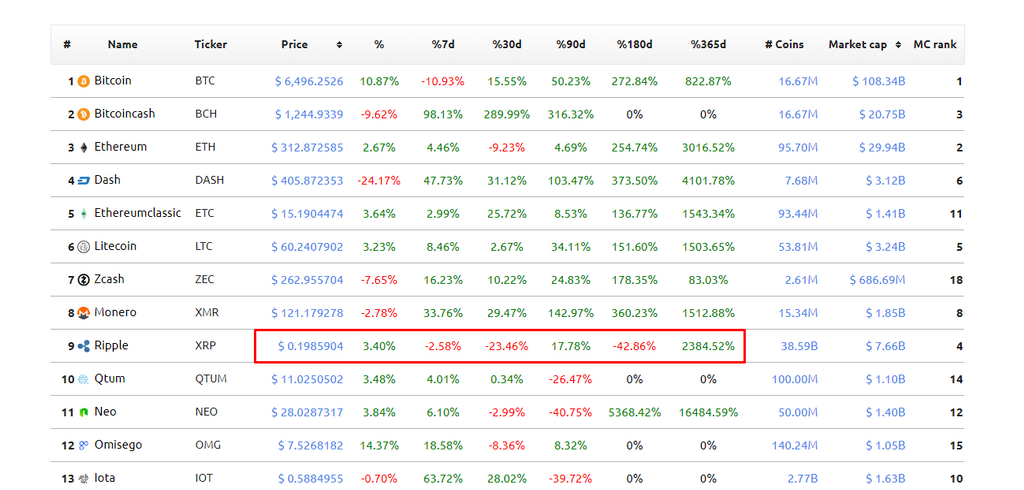Open the Omisego name link

coord(118,444)
